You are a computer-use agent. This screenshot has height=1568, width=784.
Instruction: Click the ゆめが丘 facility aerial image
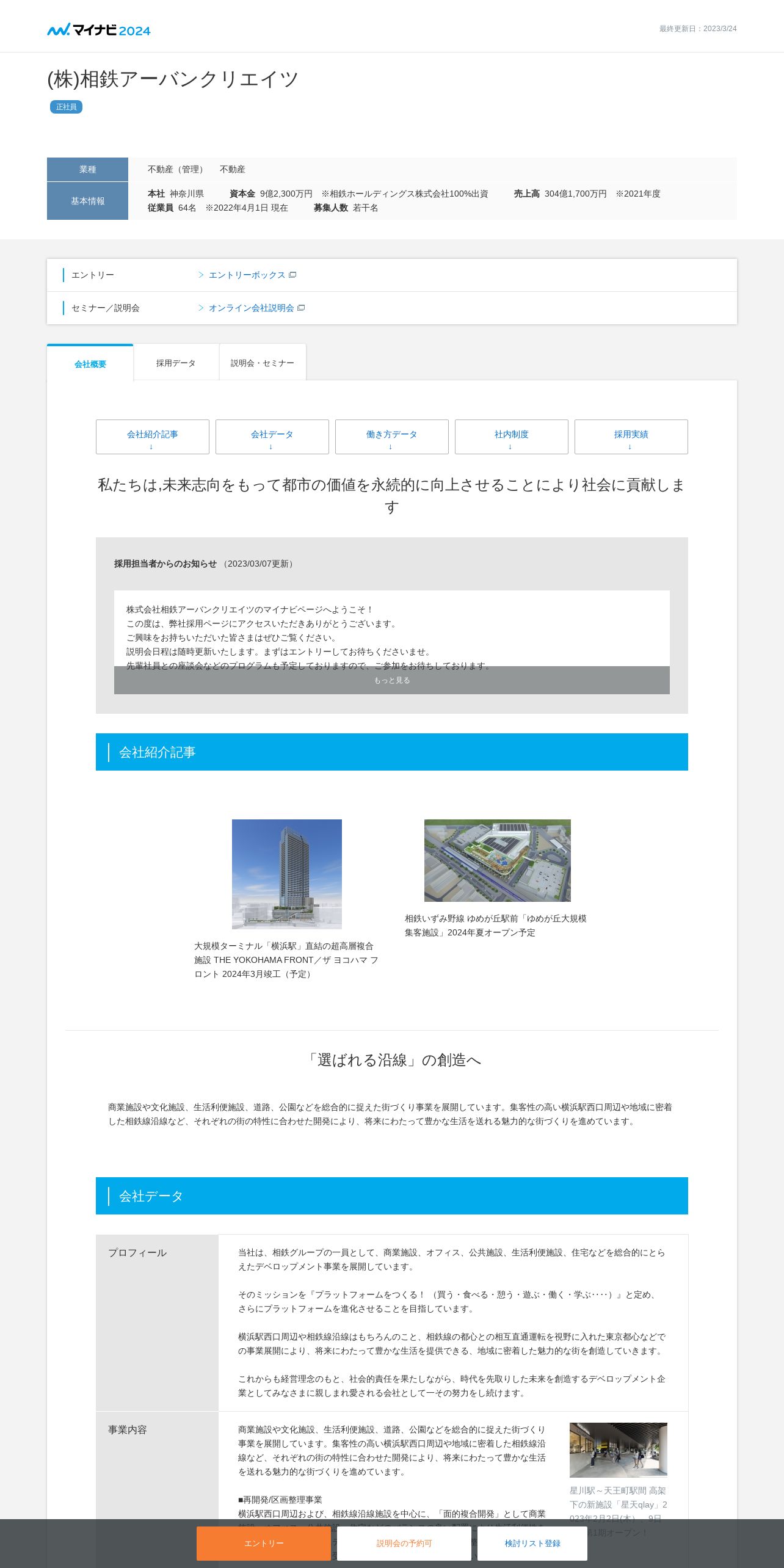(498, 860)
